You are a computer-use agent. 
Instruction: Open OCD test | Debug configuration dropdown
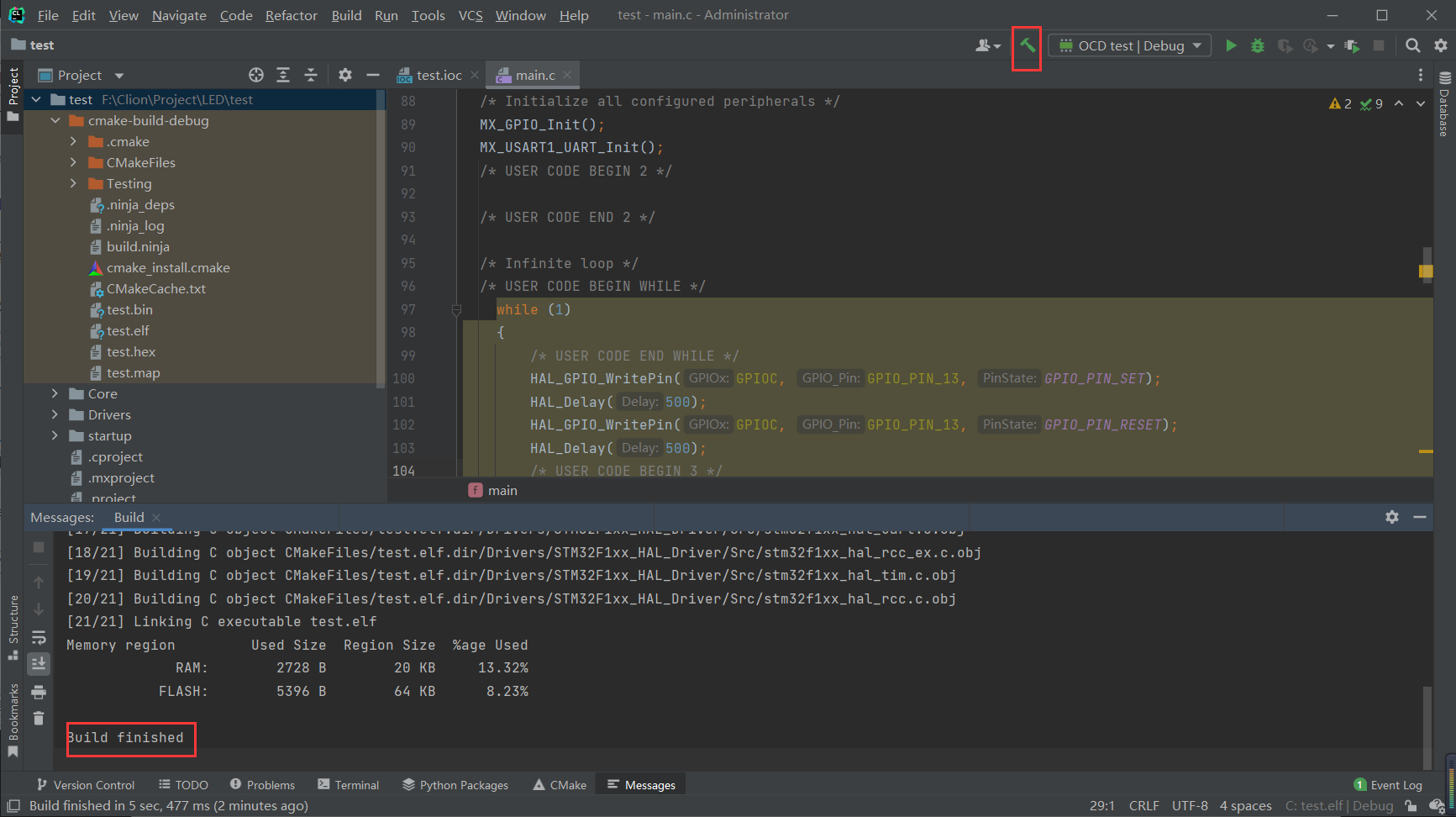point(1130,45)
